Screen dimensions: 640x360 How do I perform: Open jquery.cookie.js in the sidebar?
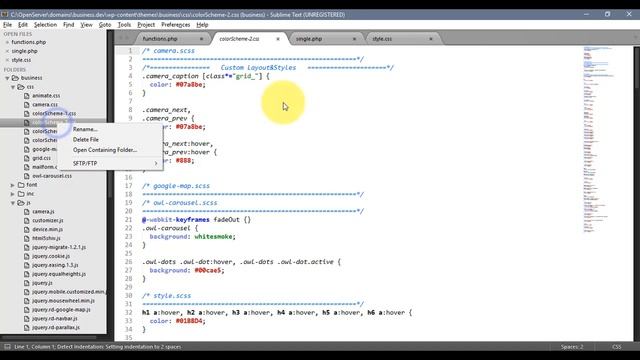coord(51,256)
